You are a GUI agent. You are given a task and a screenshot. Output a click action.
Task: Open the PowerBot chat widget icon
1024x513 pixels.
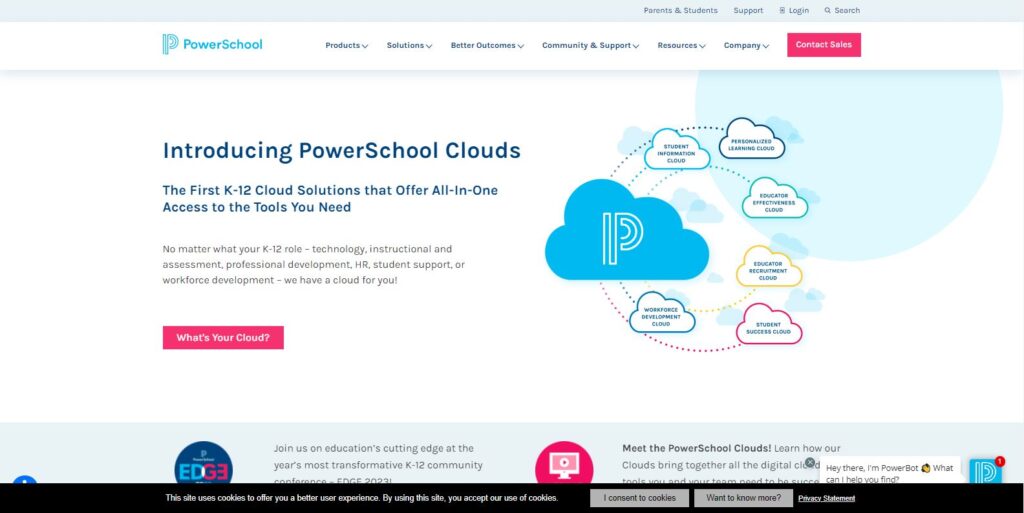985,471
